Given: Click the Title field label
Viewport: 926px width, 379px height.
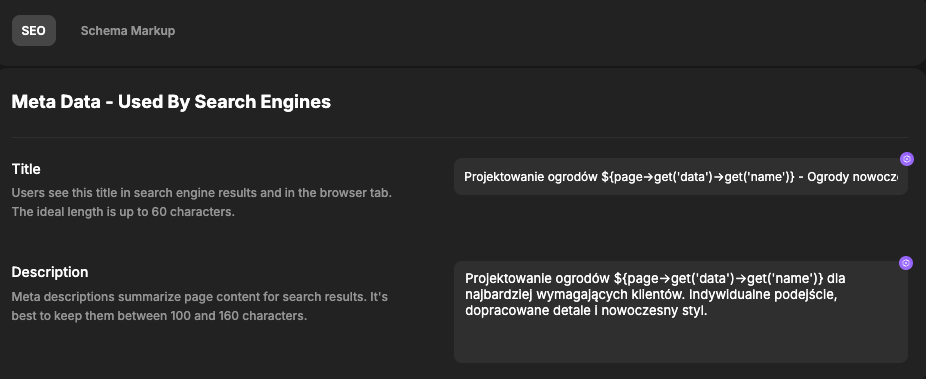Looking at the screenshot, I should [x=26, y=169].
